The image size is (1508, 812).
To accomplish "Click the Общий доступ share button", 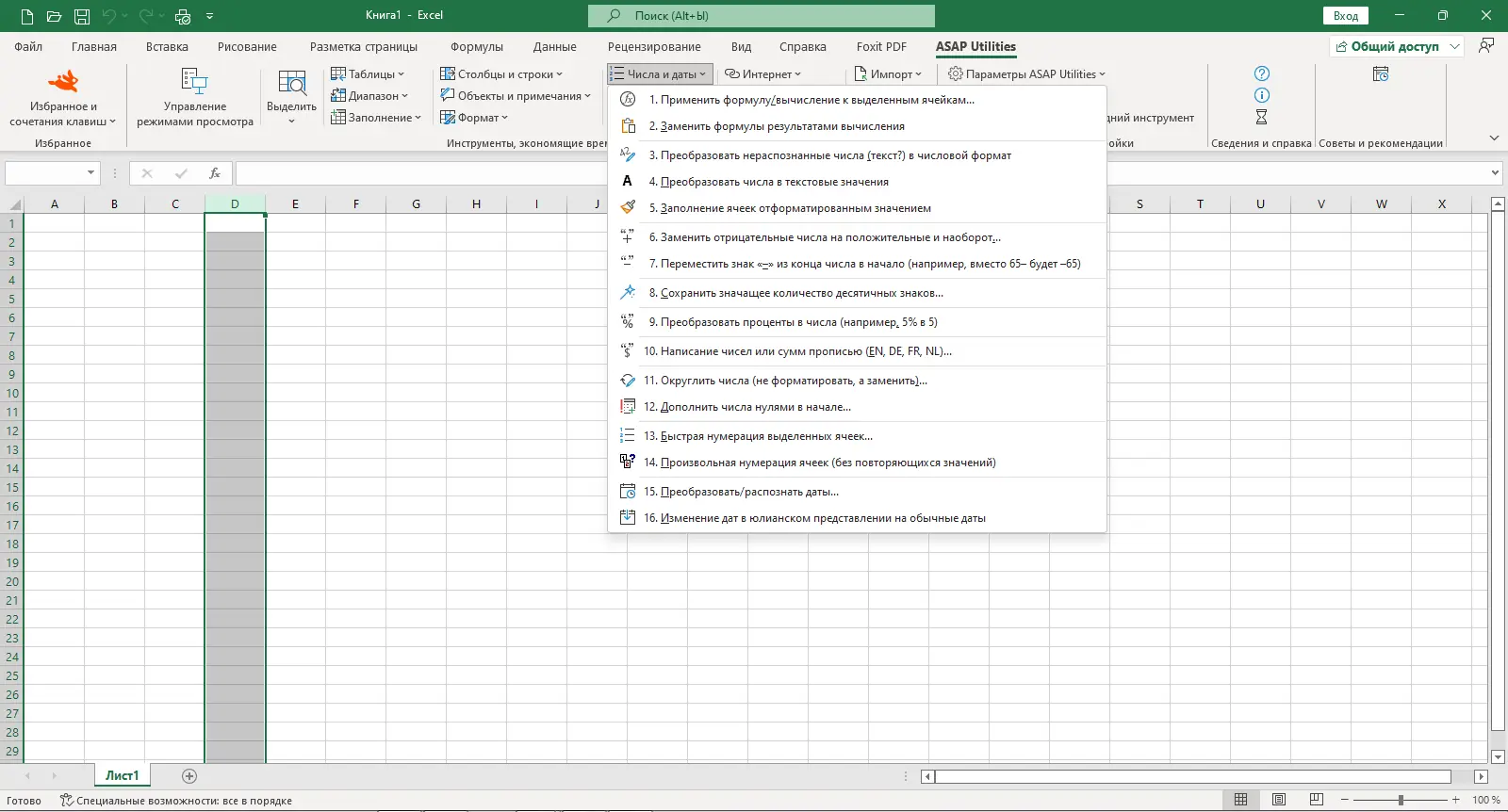I will 1387,47.
